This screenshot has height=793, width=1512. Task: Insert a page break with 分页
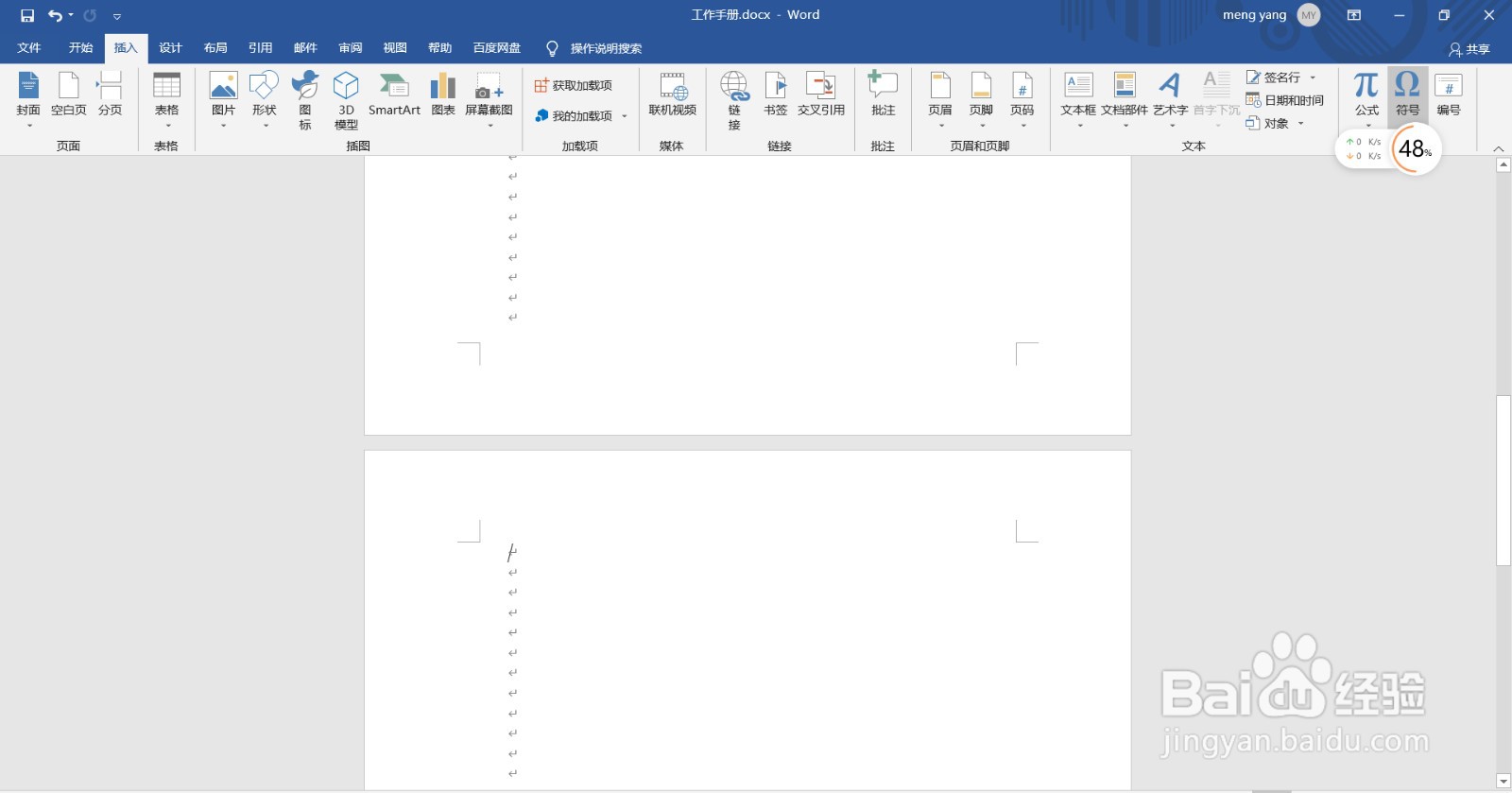click(x=111, y=95)
